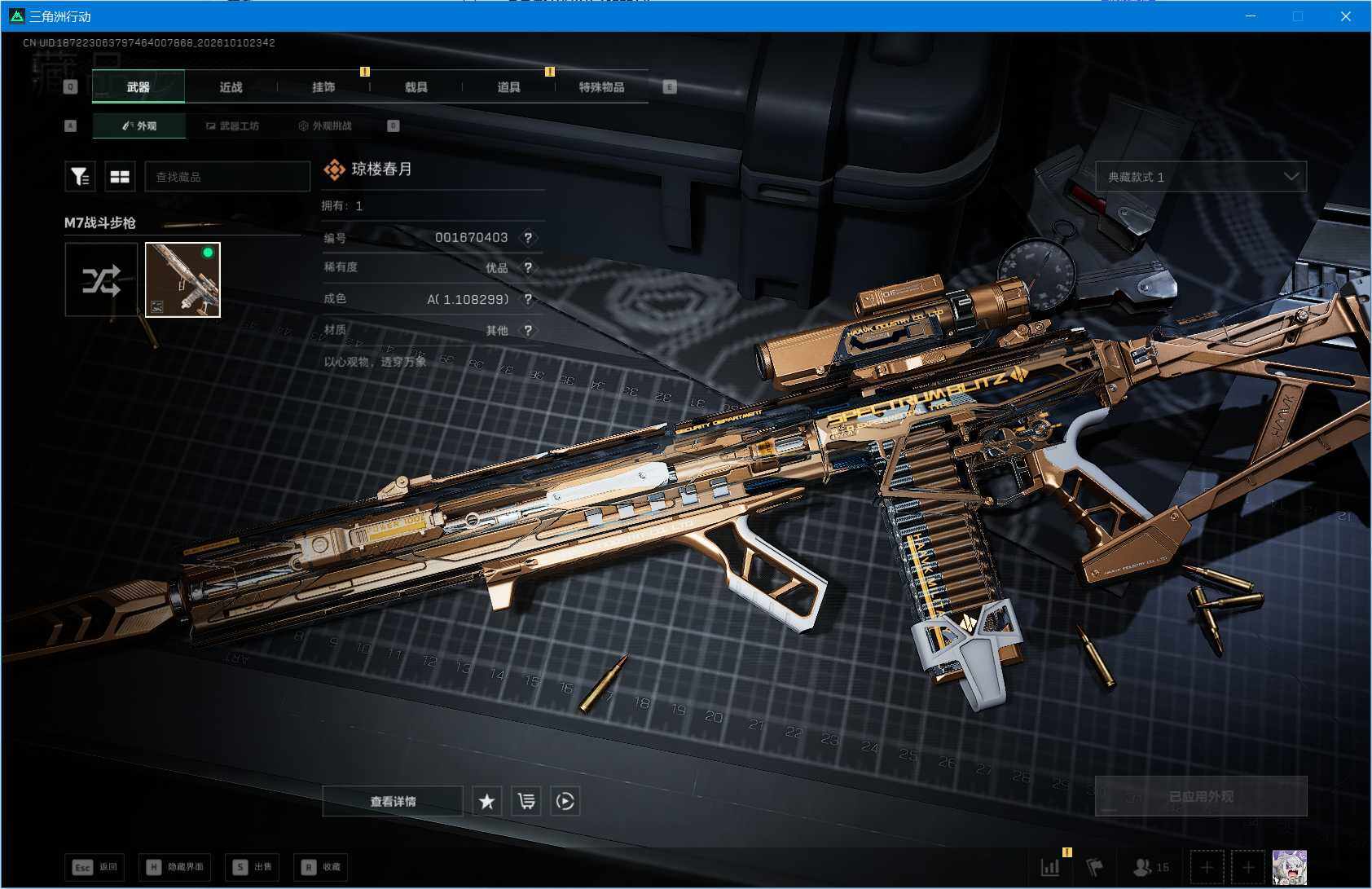Screen dimensions: 1372x889
Task: Switch to the 特殊物品 special items tab
Action: (x=601, y=86)
